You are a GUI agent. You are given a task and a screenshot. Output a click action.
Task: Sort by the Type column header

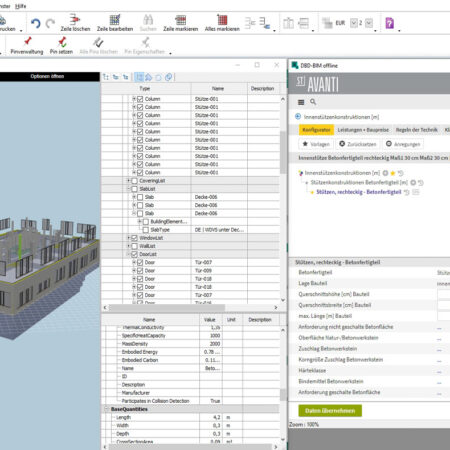[x=146, y=89]
